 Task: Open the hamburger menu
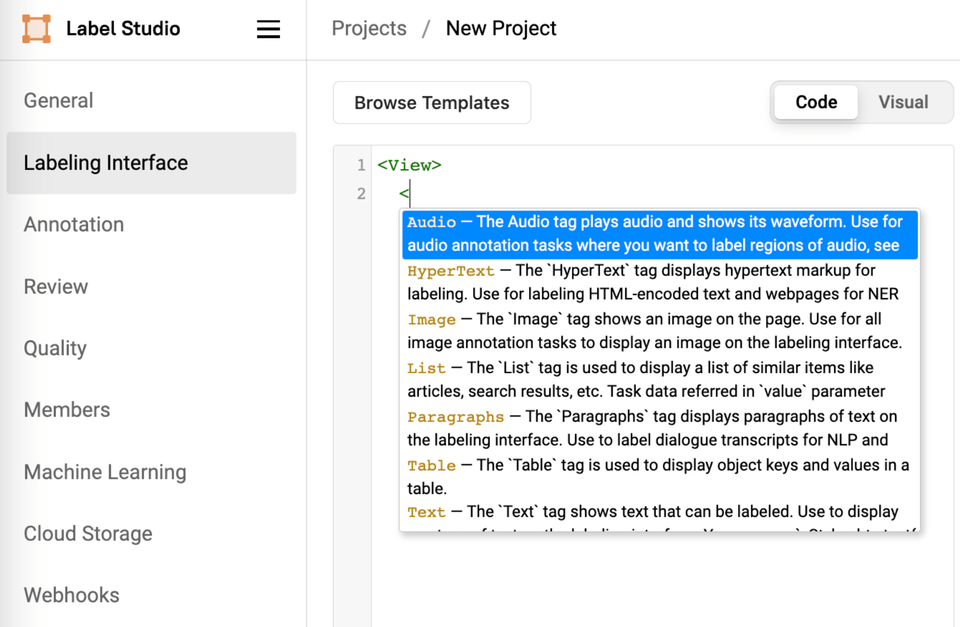(268, 29)
